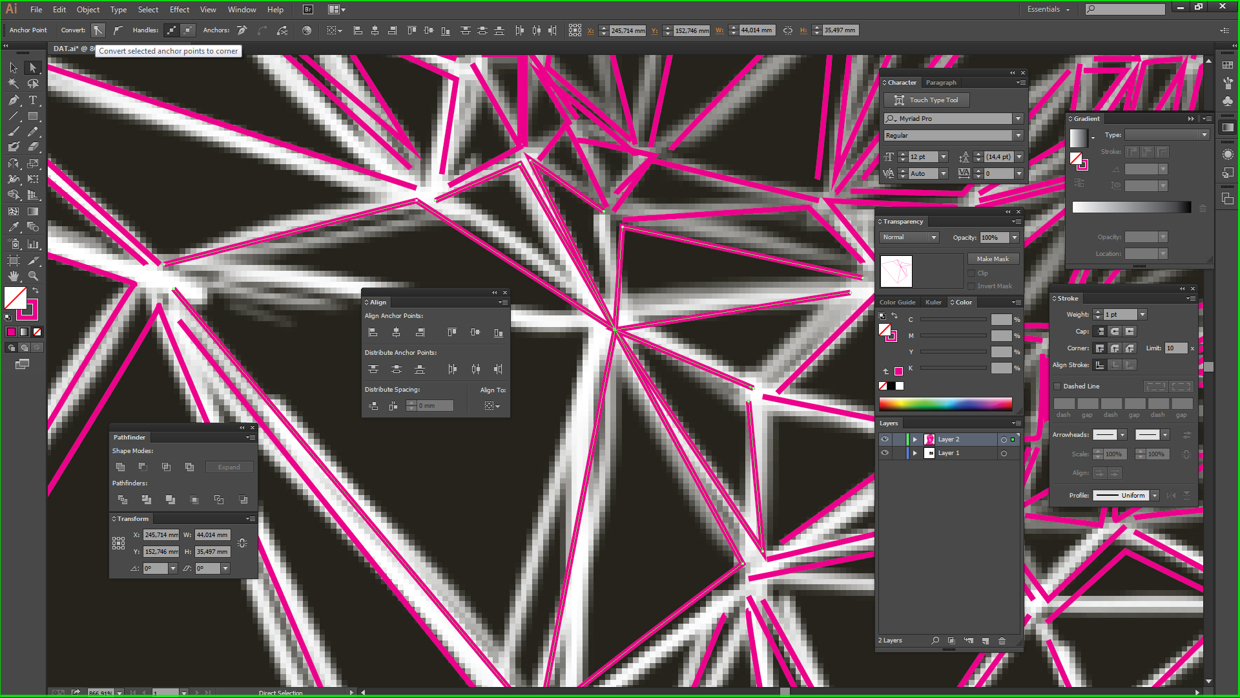Switch to the Paragraph tab
1240x698 pixels.
click(941, 83)
